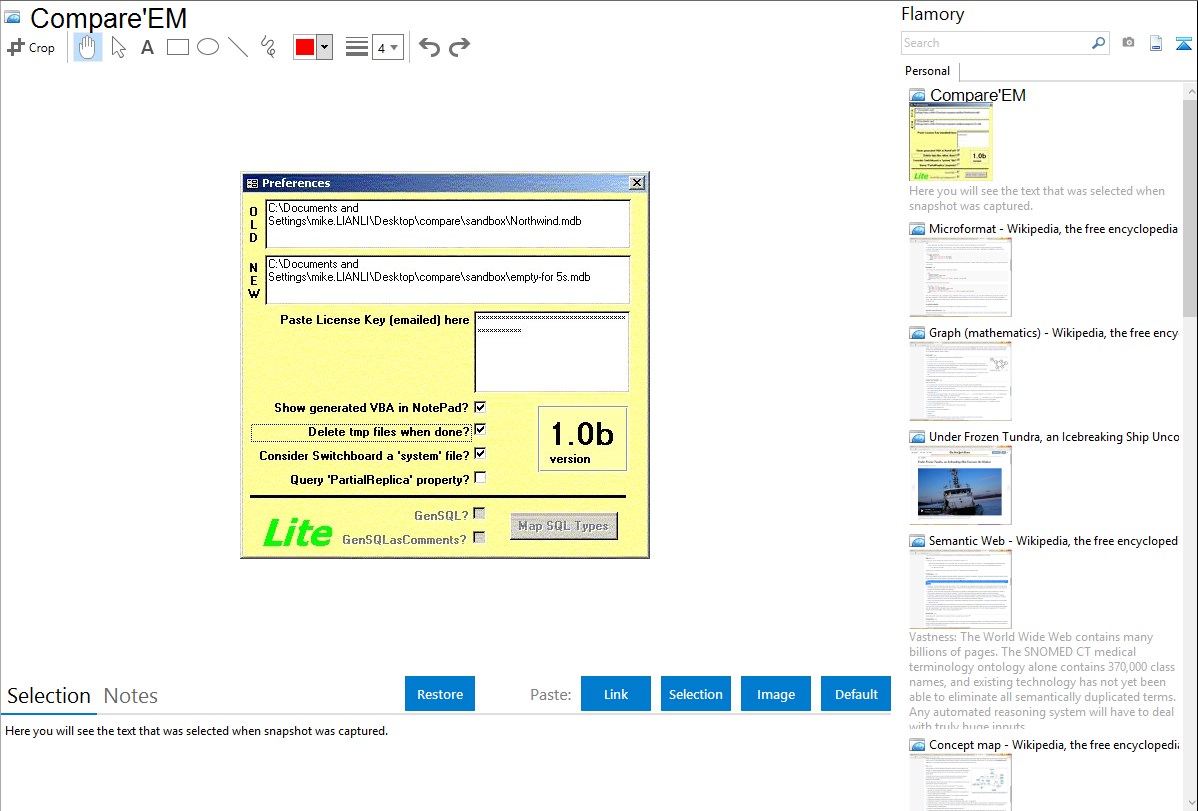Close the Preferences dialog
The height and width of the screenshot is (811, 1198).
pos(636,183)
